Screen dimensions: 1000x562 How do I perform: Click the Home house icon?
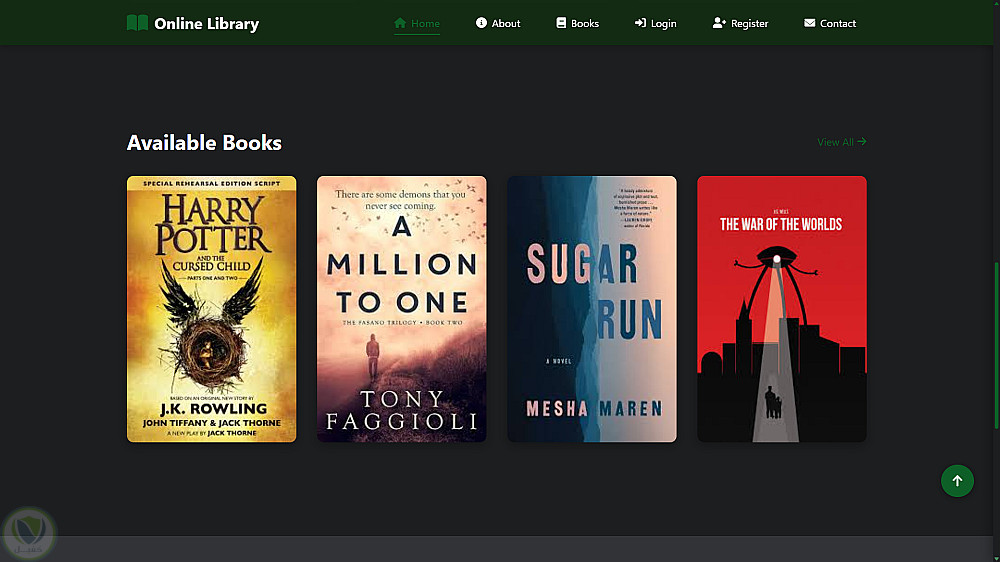pyautogui.click(x=400, y=23)
